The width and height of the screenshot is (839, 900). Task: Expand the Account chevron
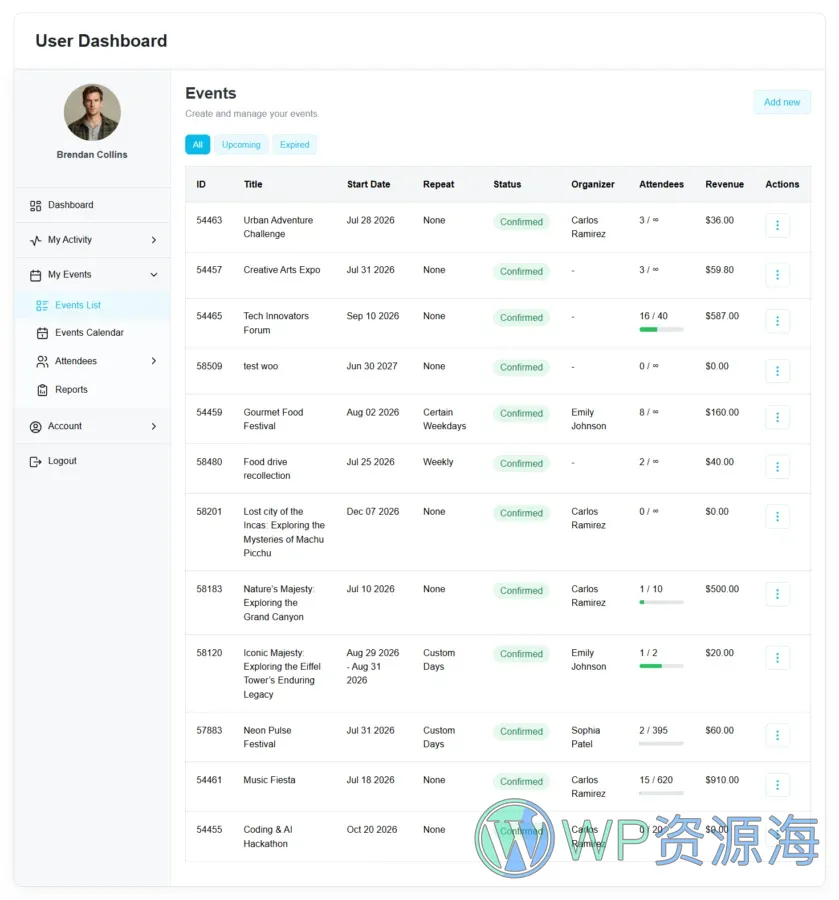(x=154, y=426)
